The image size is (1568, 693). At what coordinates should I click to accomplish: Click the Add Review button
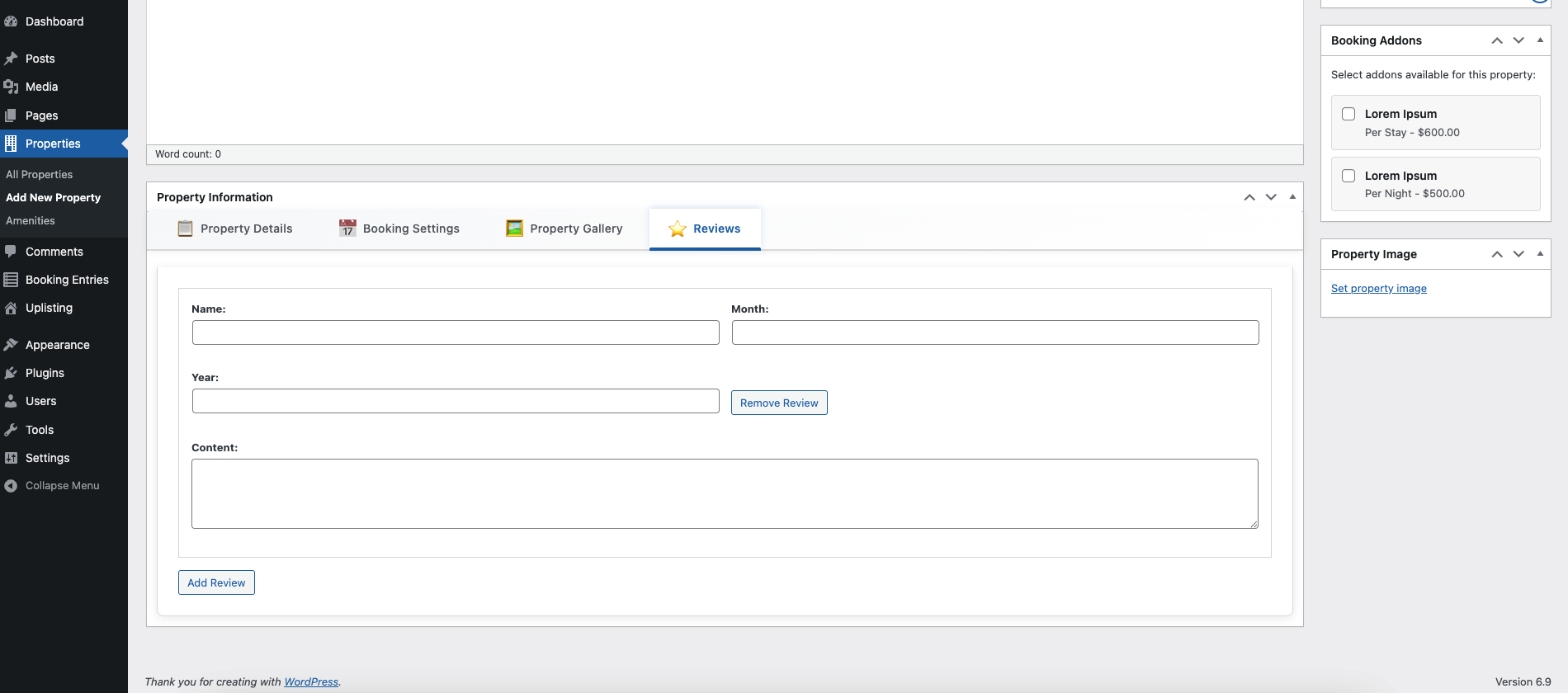tap(216, 582)
